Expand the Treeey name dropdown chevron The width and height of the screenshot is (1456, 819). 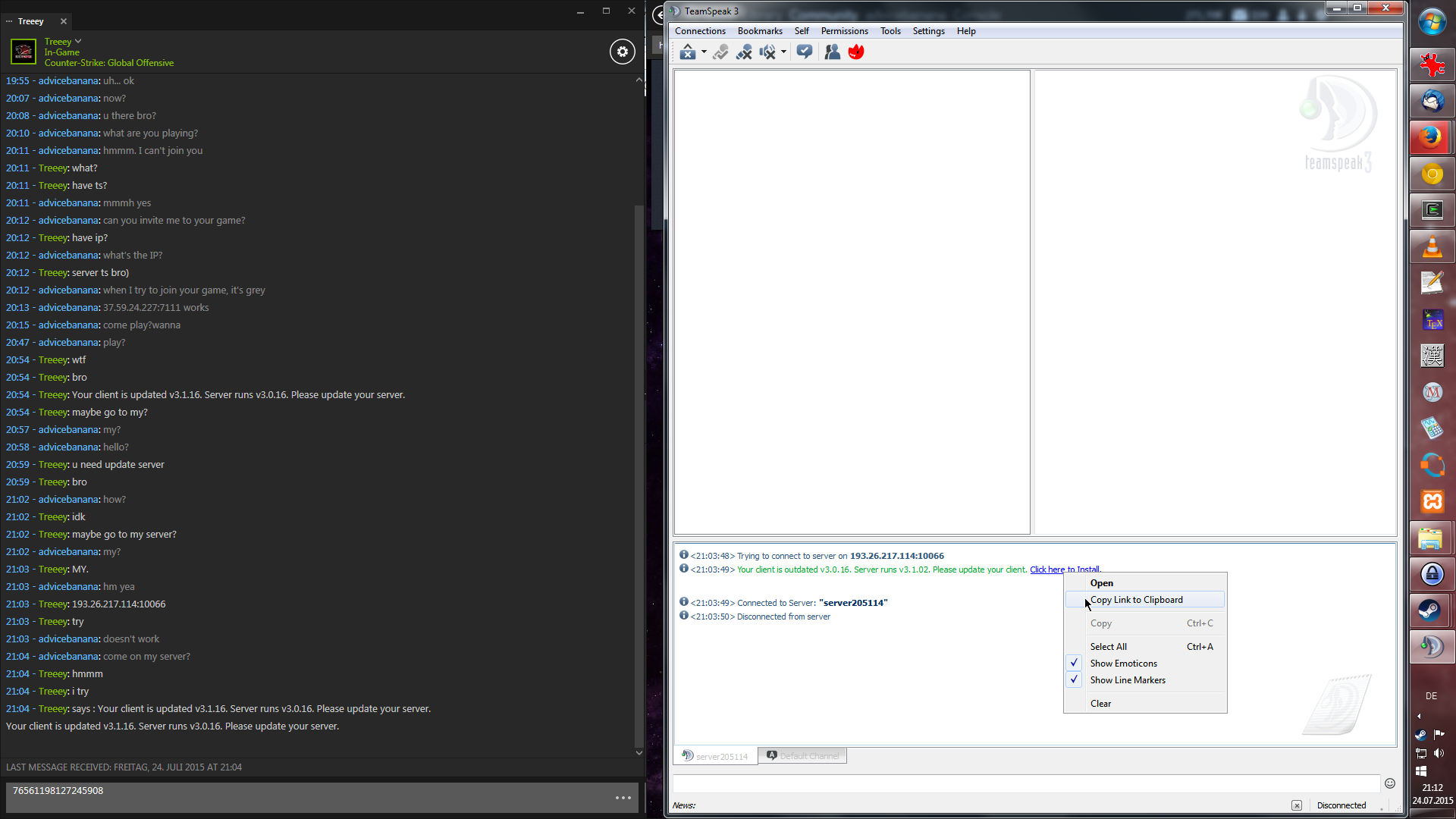78,42
